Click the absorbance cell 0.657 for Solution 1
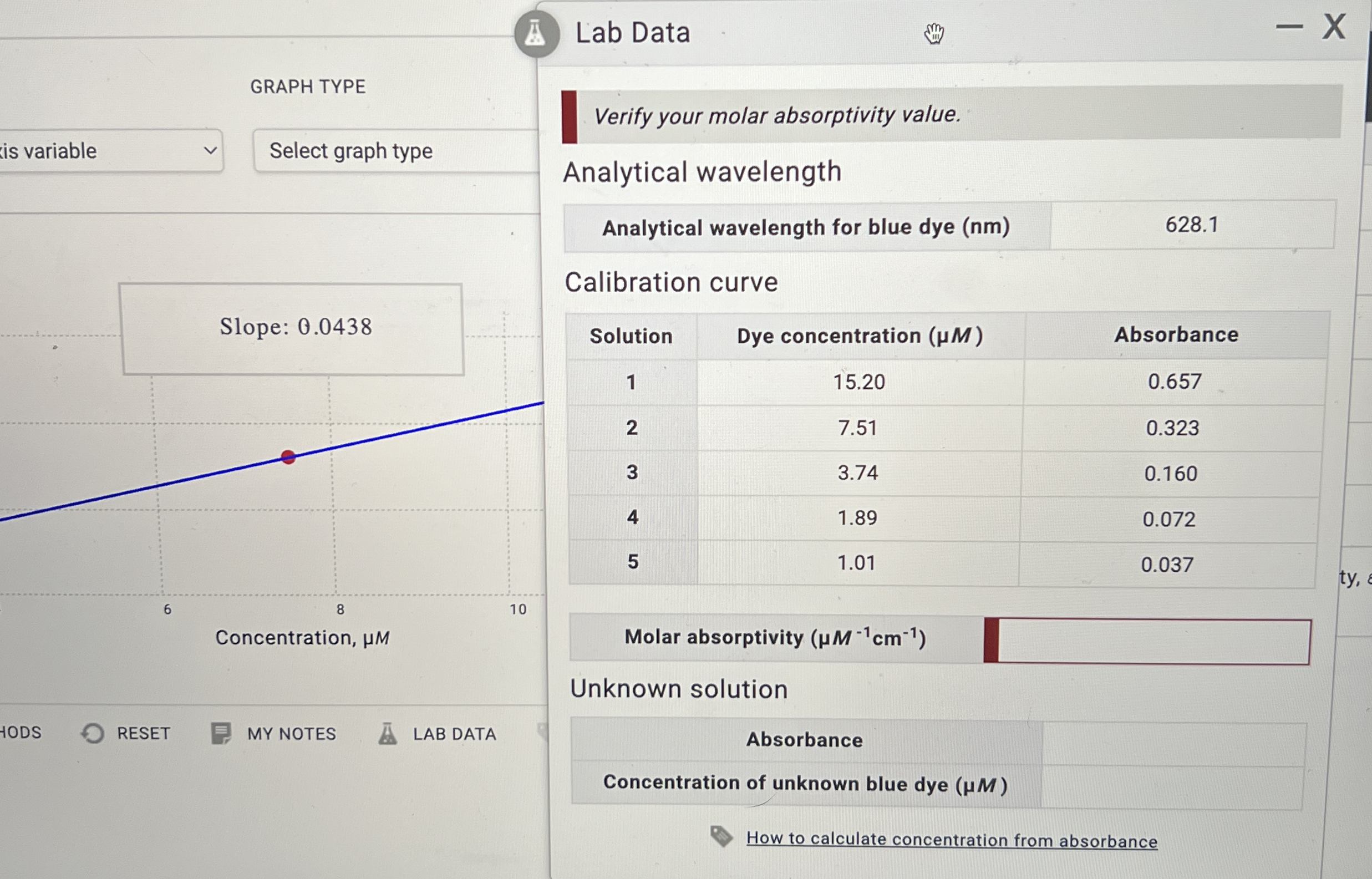The height and width of the screenshot is (879, 1372). tap(1175, 382)
